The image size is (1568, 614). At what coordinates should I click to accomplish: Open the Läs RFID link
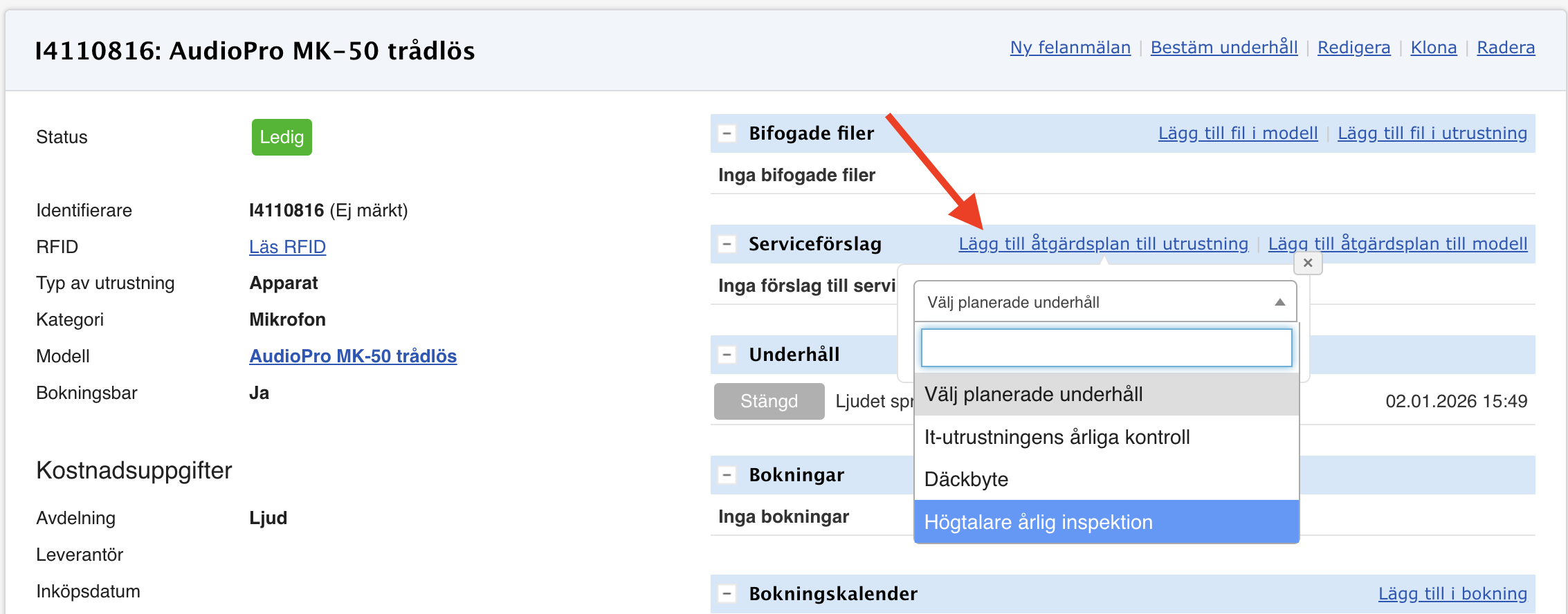(x=287, y=247)
